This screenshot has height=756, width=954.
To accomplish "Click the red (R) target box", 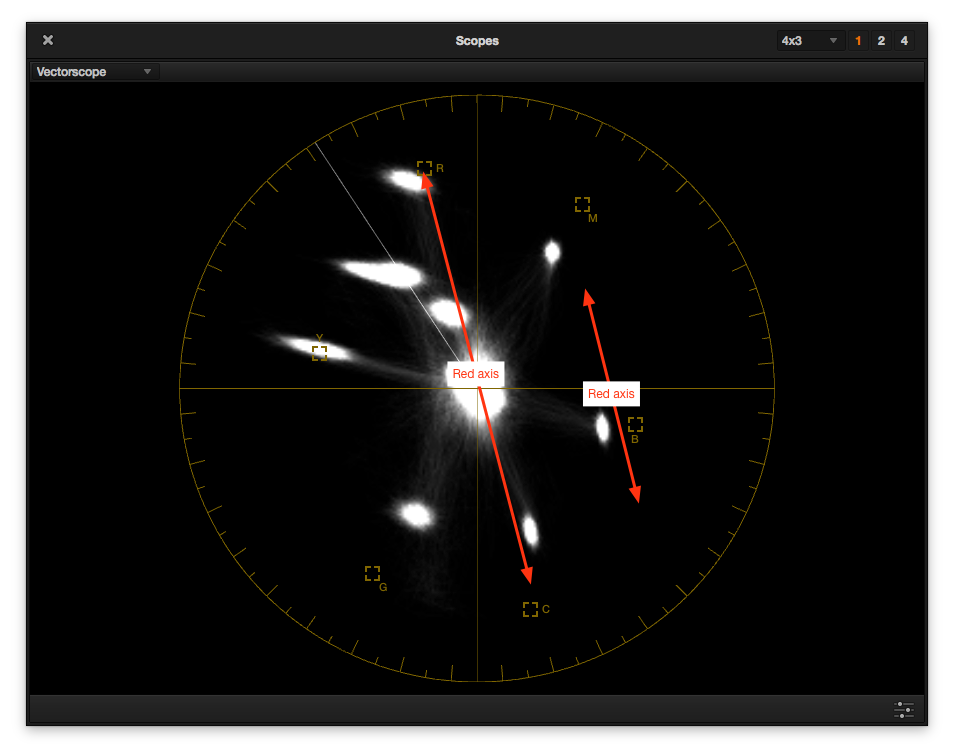I will click(x=425, y=169).
